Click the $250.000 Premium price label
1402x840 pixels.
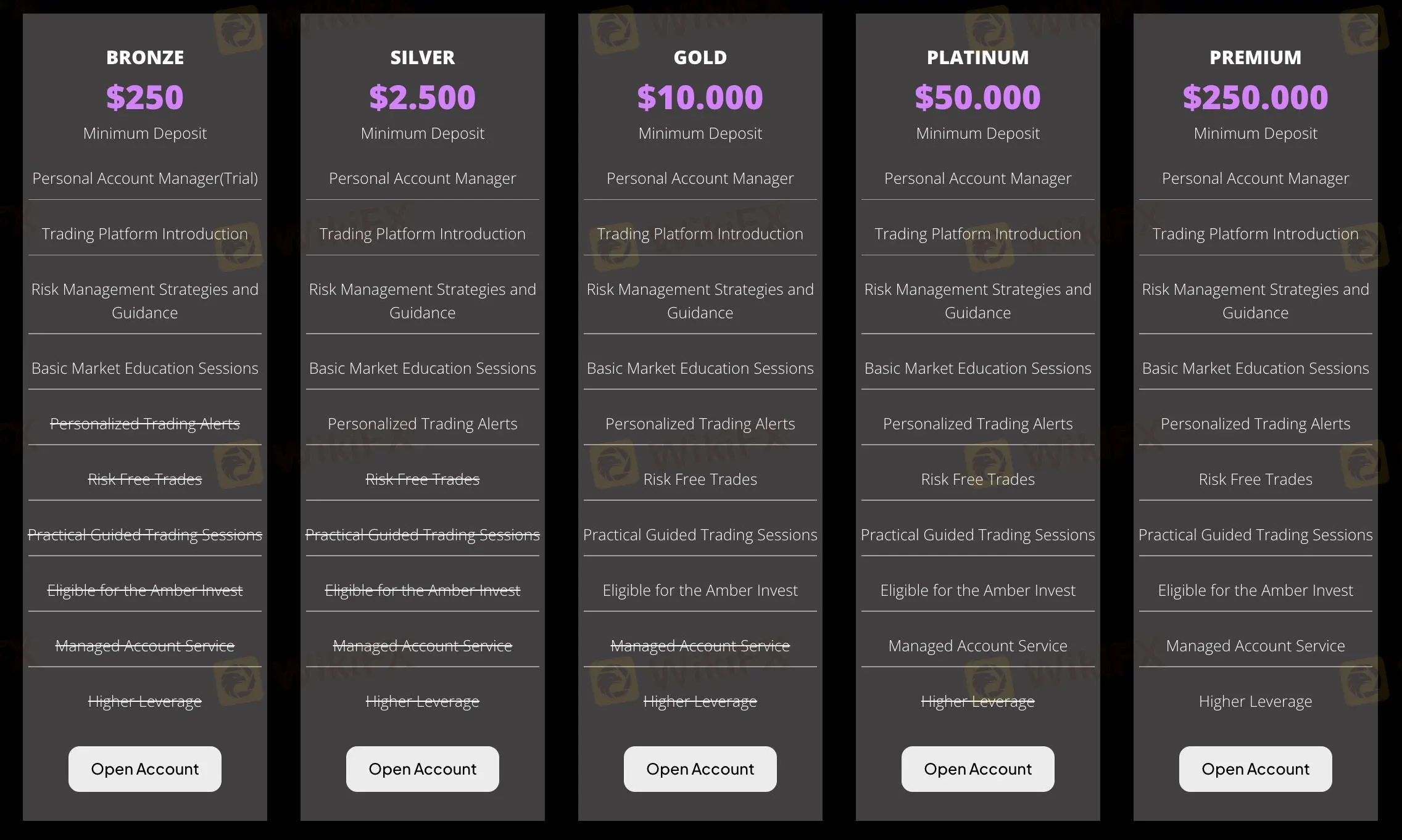[1256, 96]
